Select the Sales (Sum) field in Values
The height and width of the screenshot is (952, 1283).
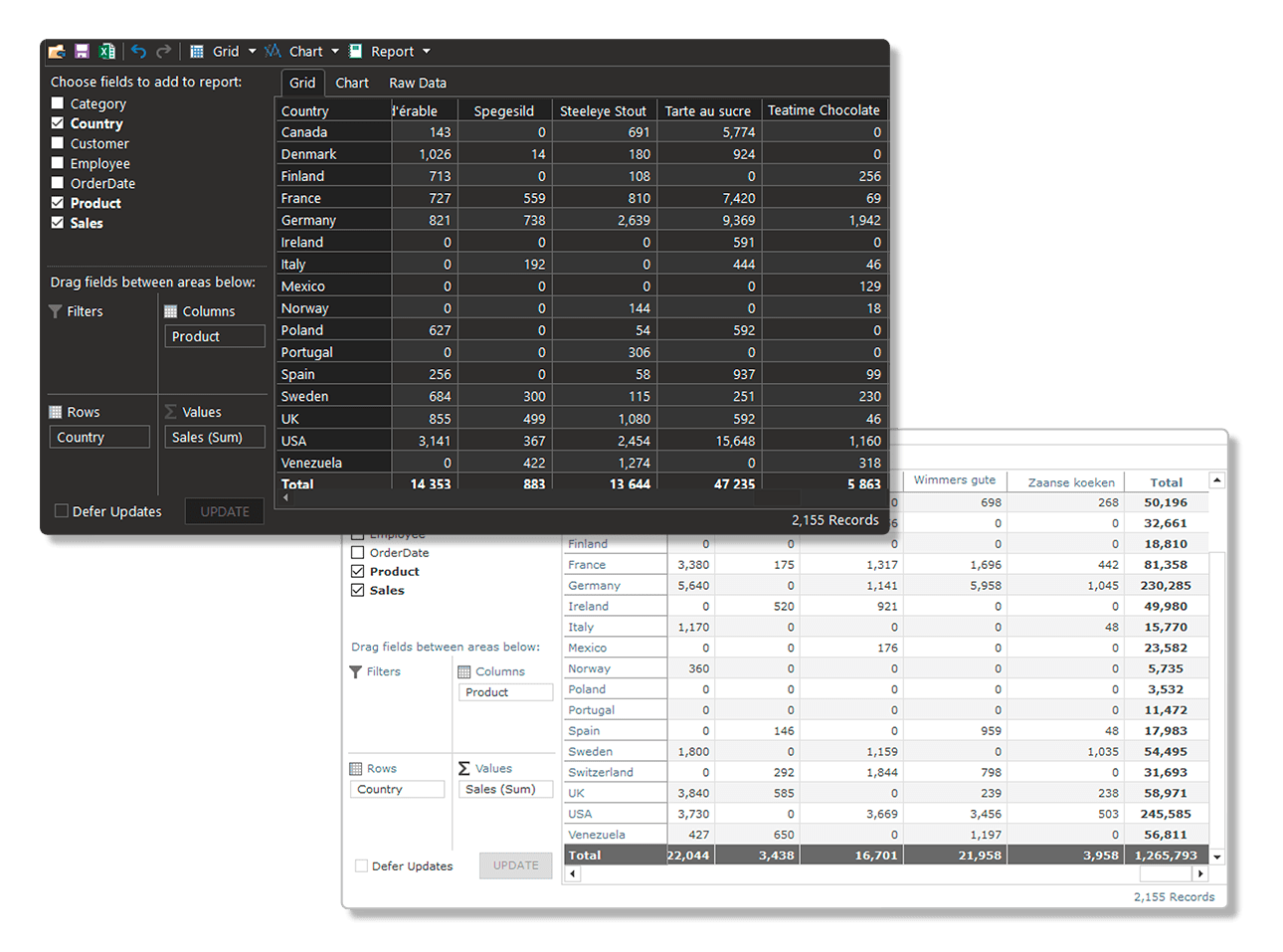[x=214, y=437]
